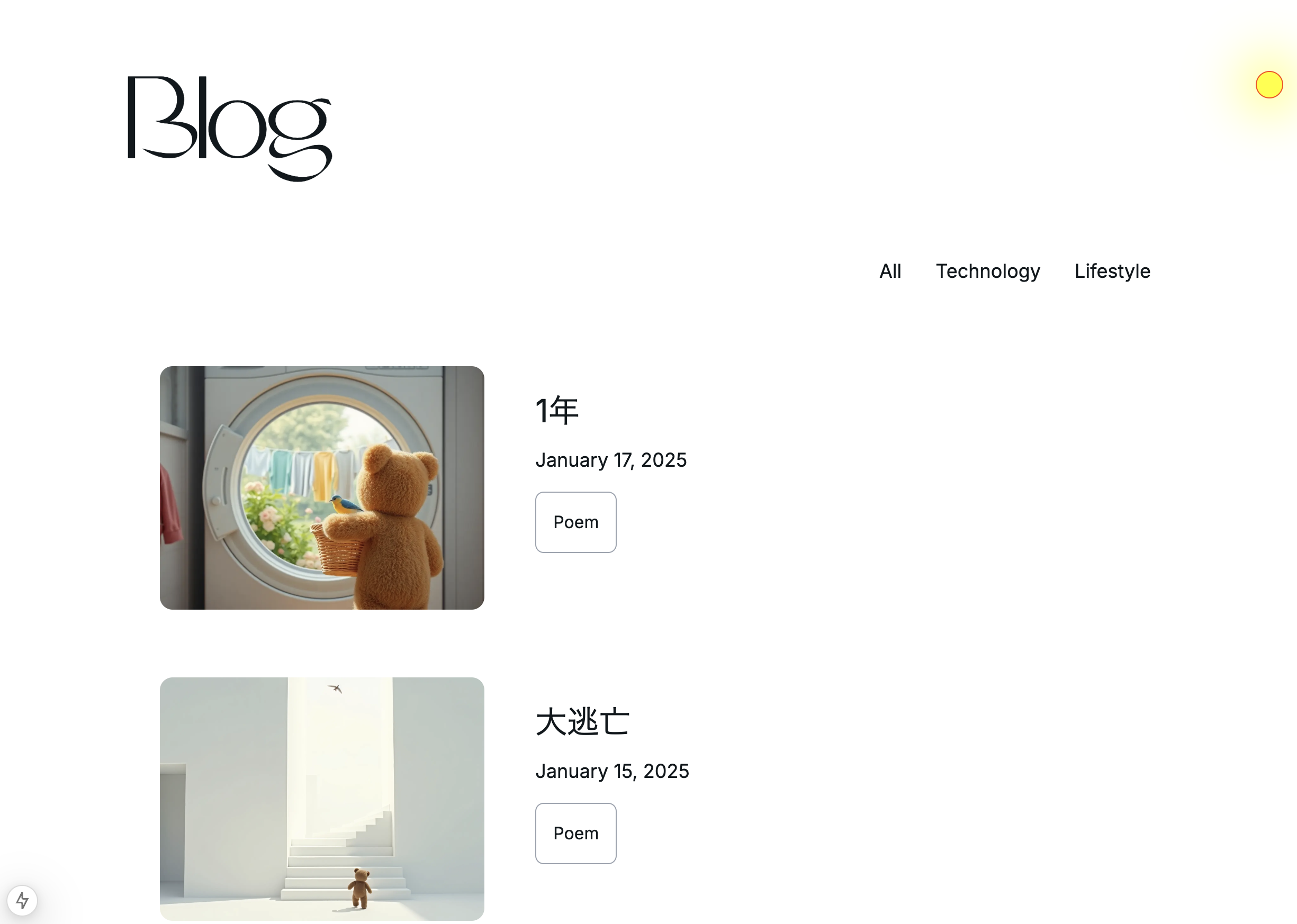Click the flying bird above the stairway
The width and height of the screenshot is (1297, 924).
[x=335, y=689]
